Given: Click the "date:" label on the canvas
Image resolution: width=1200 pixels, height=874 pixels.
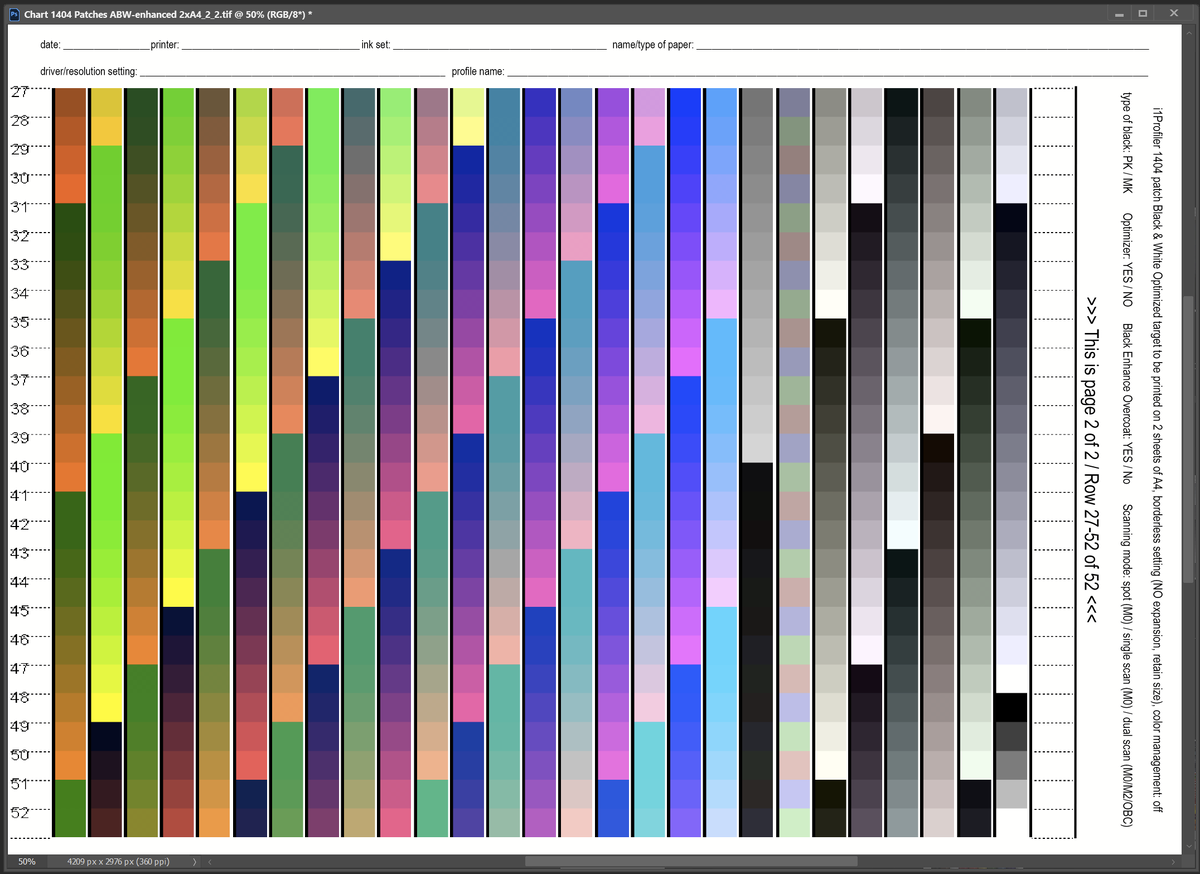Looking at the screenshot, I should coord(50,46).
